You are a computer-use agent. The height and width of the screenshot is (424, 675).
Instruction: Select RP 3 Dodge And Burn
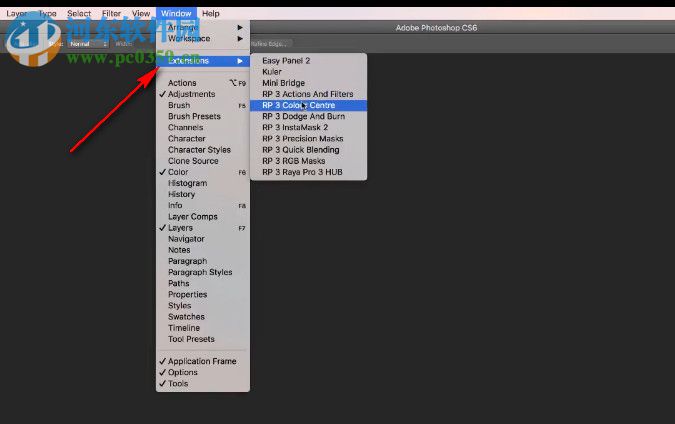click(x=309, y=117)
